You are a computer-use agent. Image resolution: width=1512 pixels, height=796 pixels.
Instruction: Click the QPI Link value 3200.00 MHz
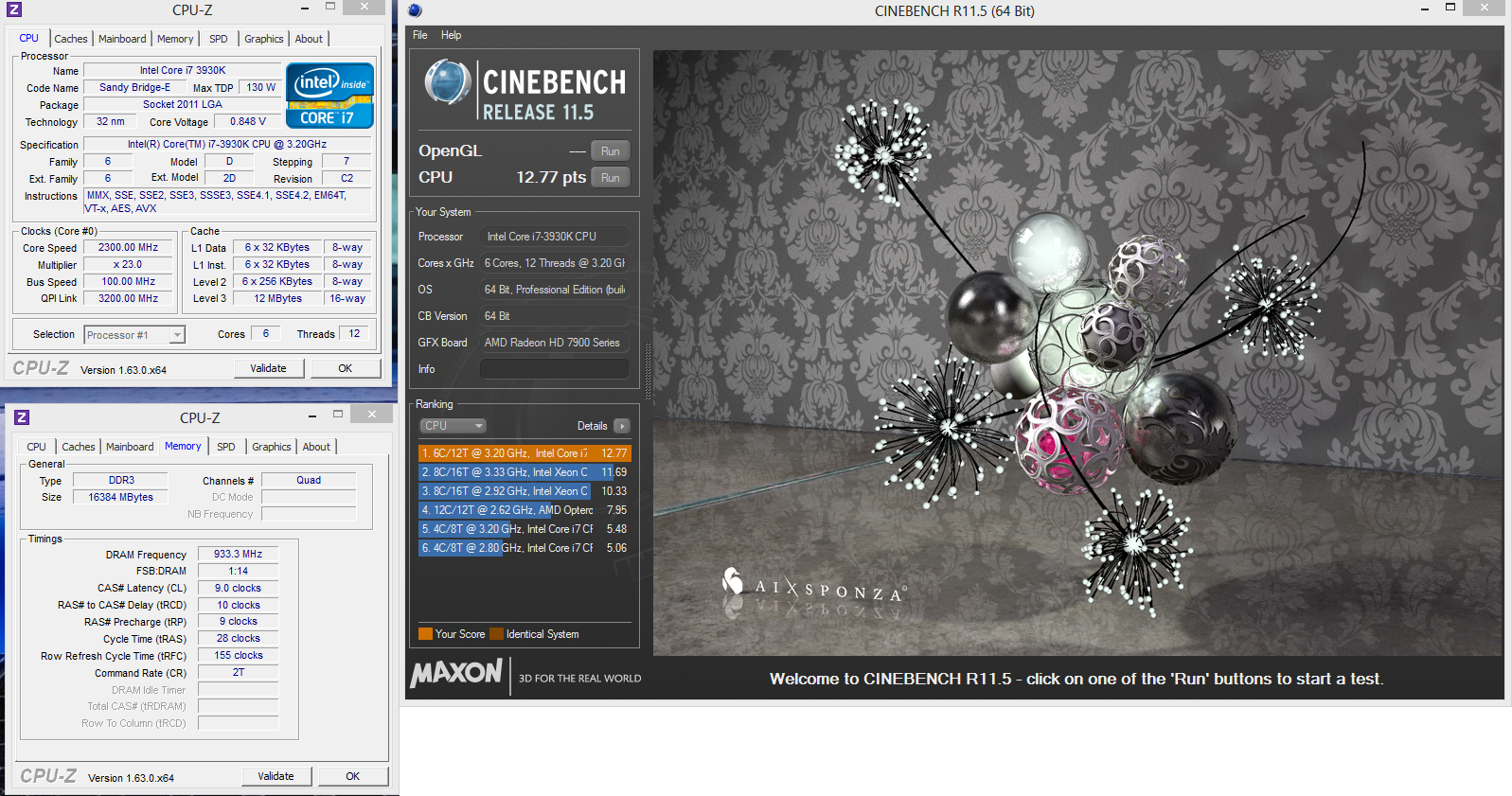pyautogui.click(x=129, y=299)
